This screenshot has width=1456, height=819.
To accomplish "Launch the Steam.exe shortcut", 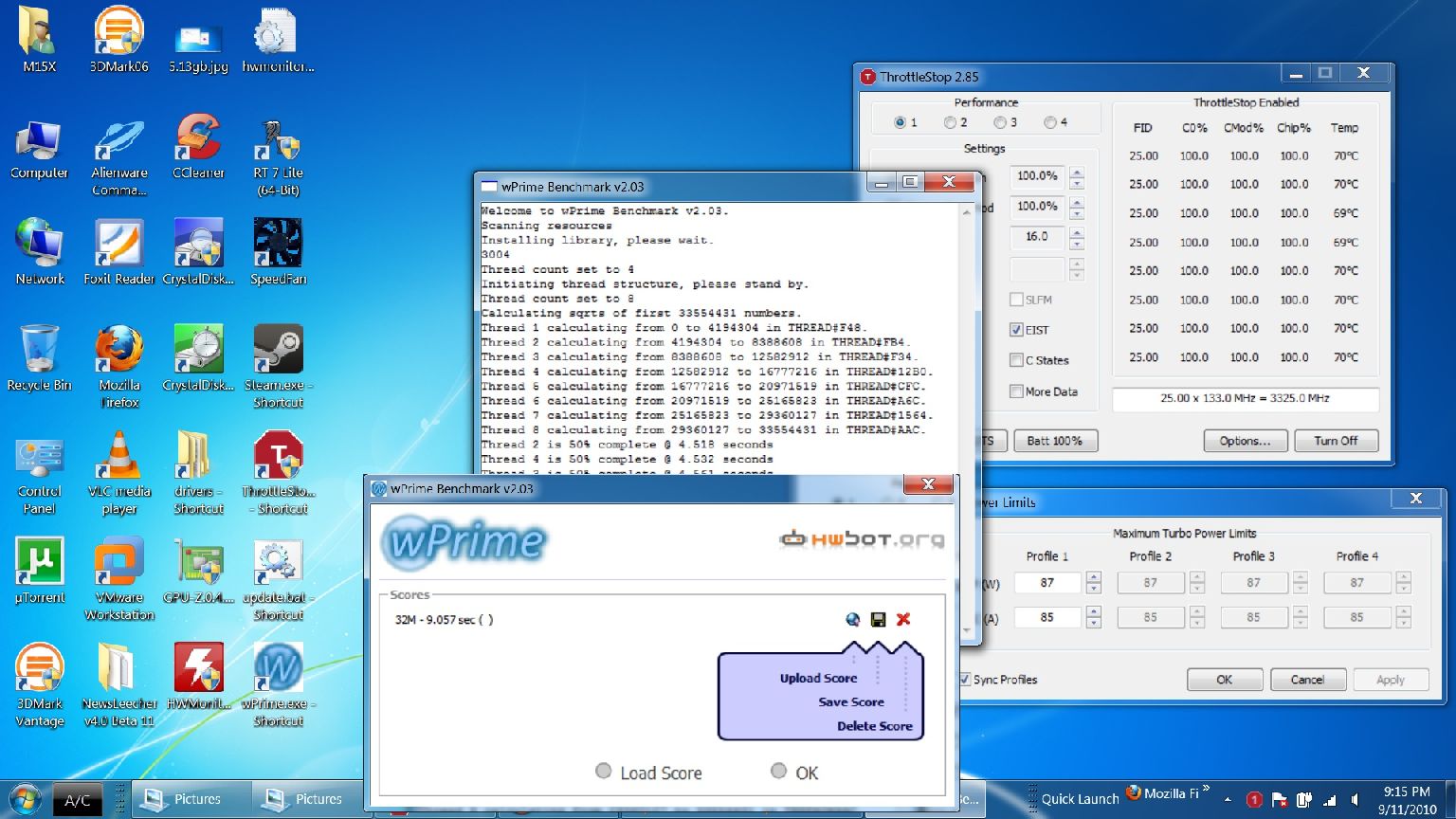I will 278,366.
